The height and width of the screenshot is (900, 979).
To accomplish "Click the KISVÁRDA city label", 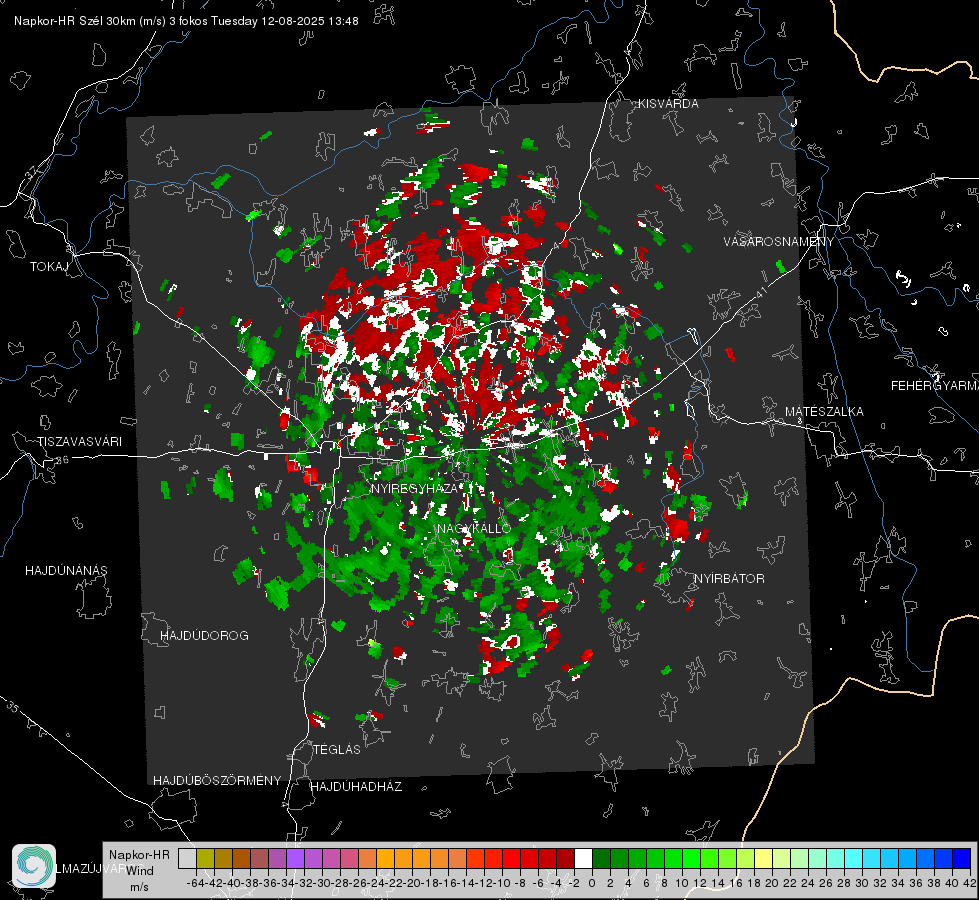I will click(668, 104).
